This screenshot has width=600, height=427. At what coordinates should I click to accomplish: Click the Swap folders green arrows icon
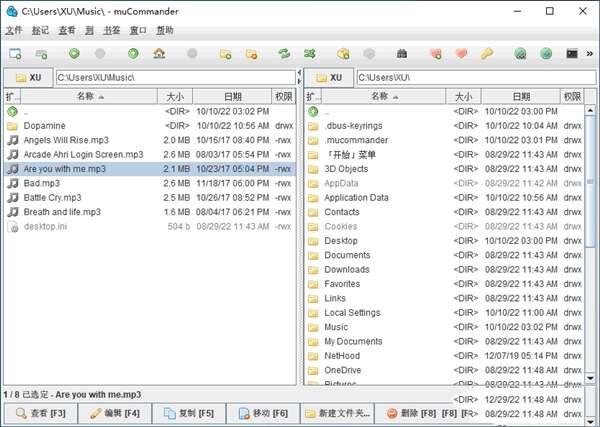tap(284, 53)
